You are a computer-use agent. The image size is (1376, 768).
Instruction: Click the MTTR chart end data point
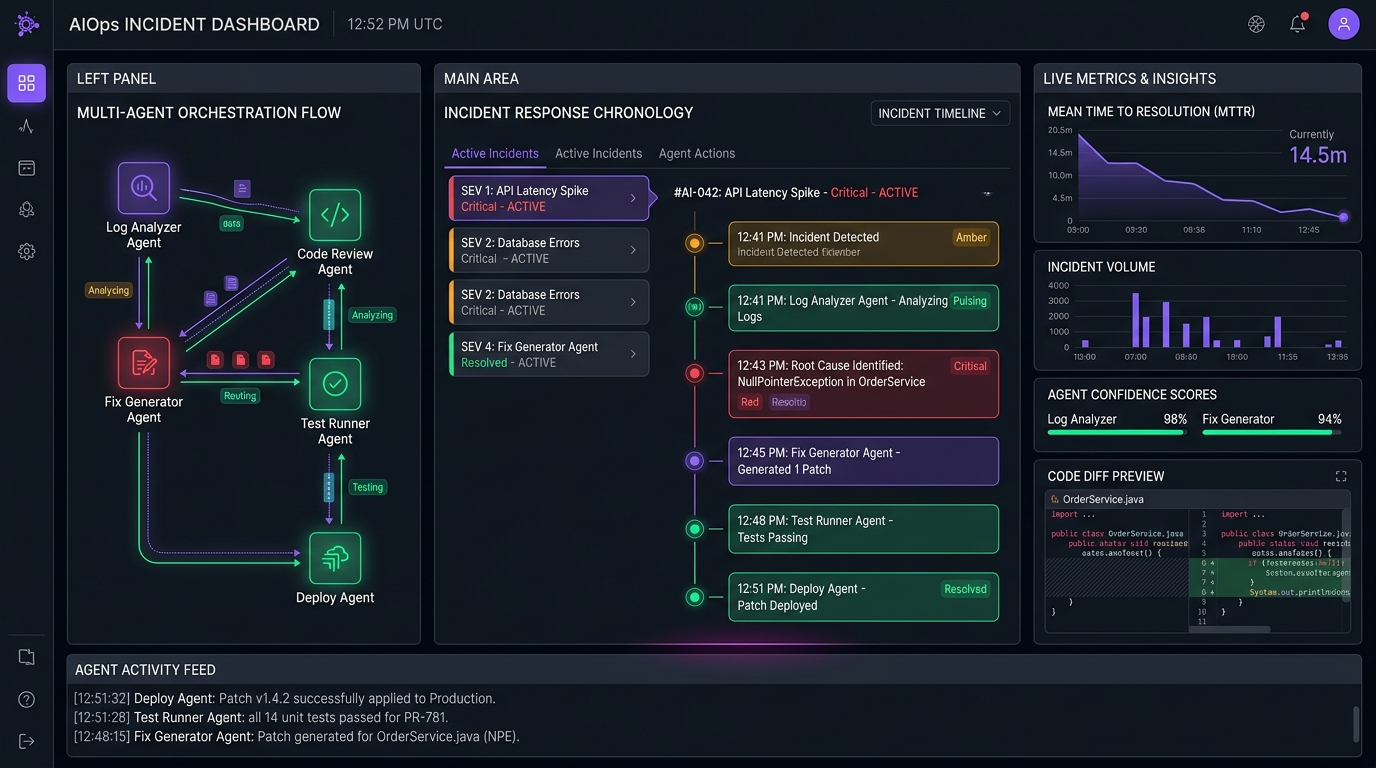tap(1343, 217)
